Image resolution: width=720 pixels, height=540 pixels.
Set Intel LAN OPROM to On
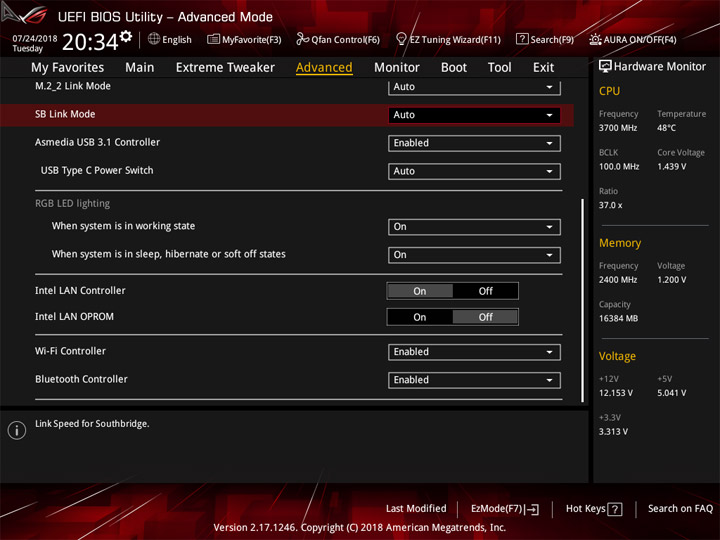pos(420,317)
